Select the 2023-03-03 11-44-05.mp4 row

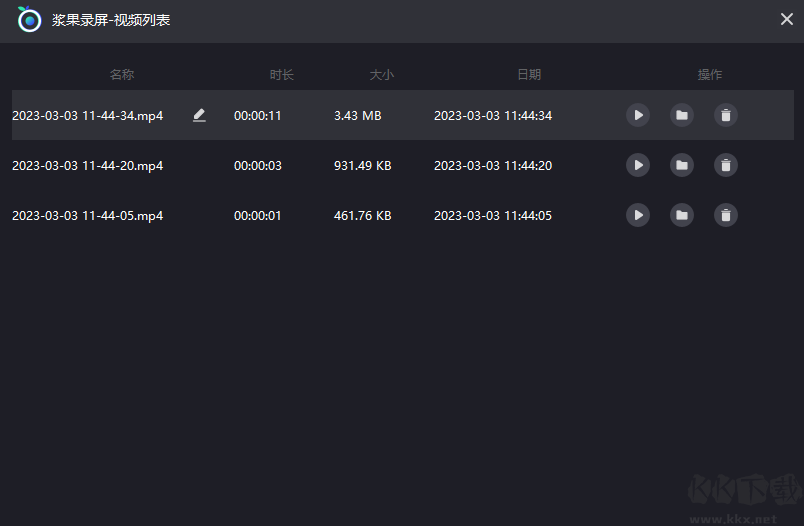[87, 216]
